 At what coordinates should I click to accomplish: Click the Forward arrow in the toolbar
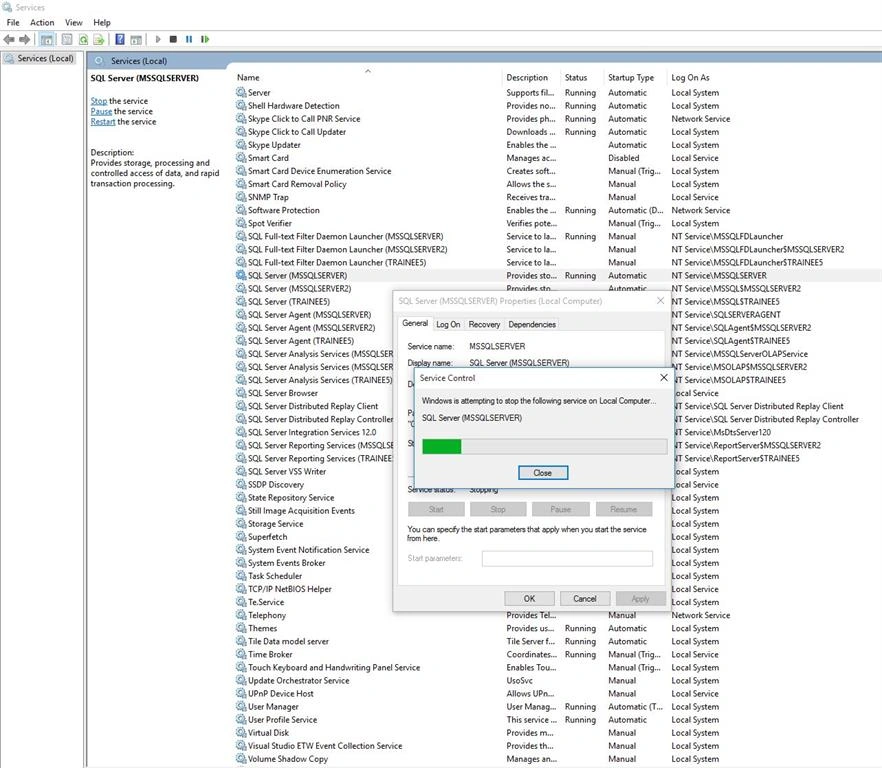tap(24, 39)
